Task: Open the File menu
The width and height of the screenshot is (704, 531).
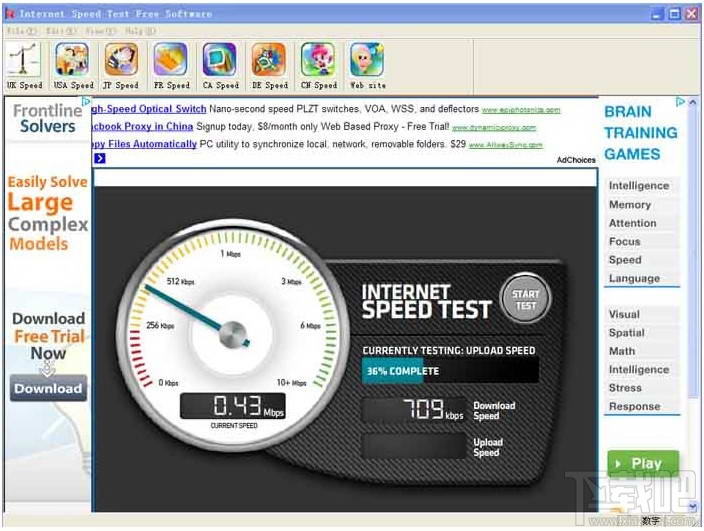Action: 21,31
